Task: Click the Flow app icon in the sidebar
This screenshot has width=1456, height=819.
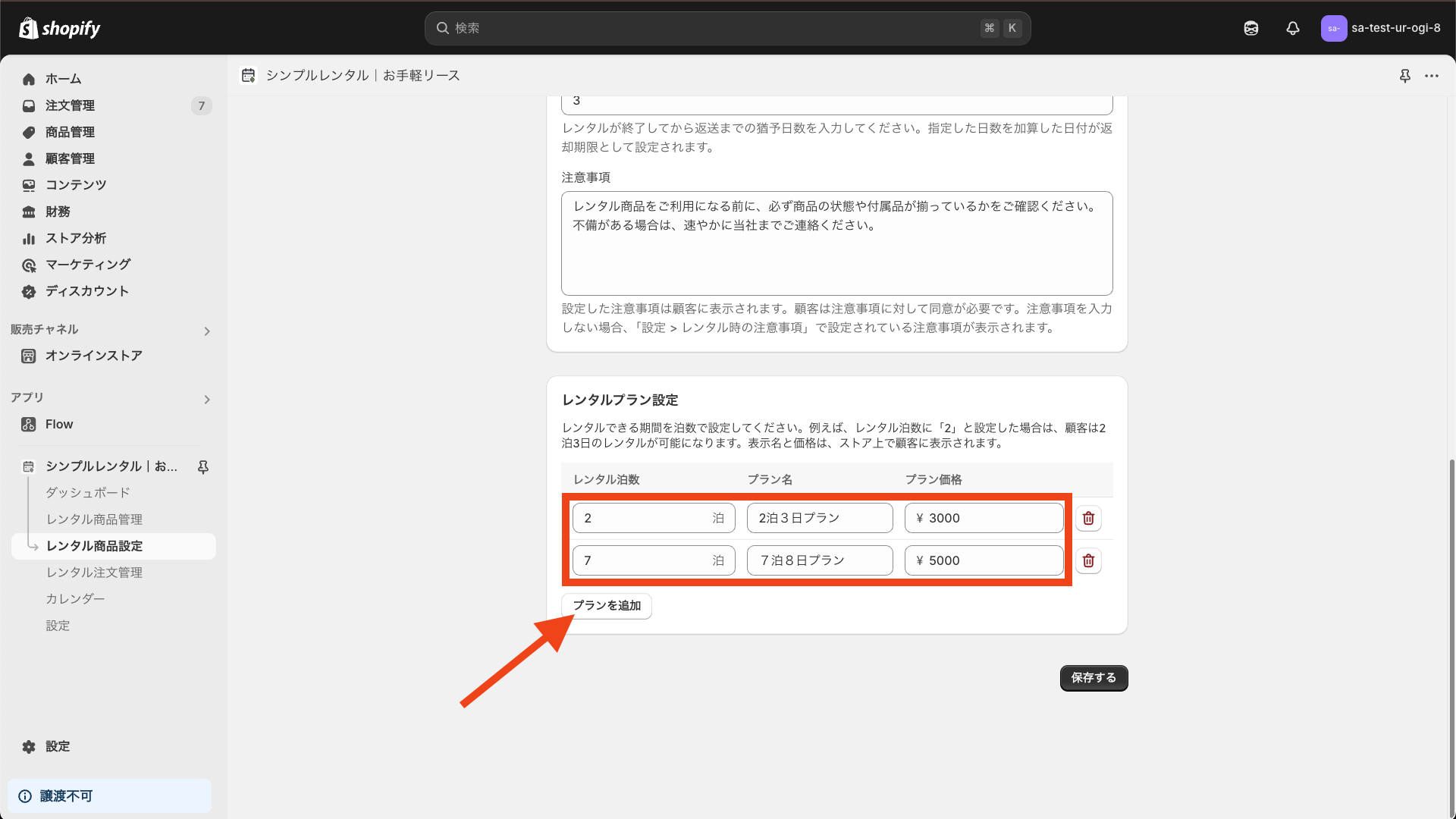Action: coord(28,424)
